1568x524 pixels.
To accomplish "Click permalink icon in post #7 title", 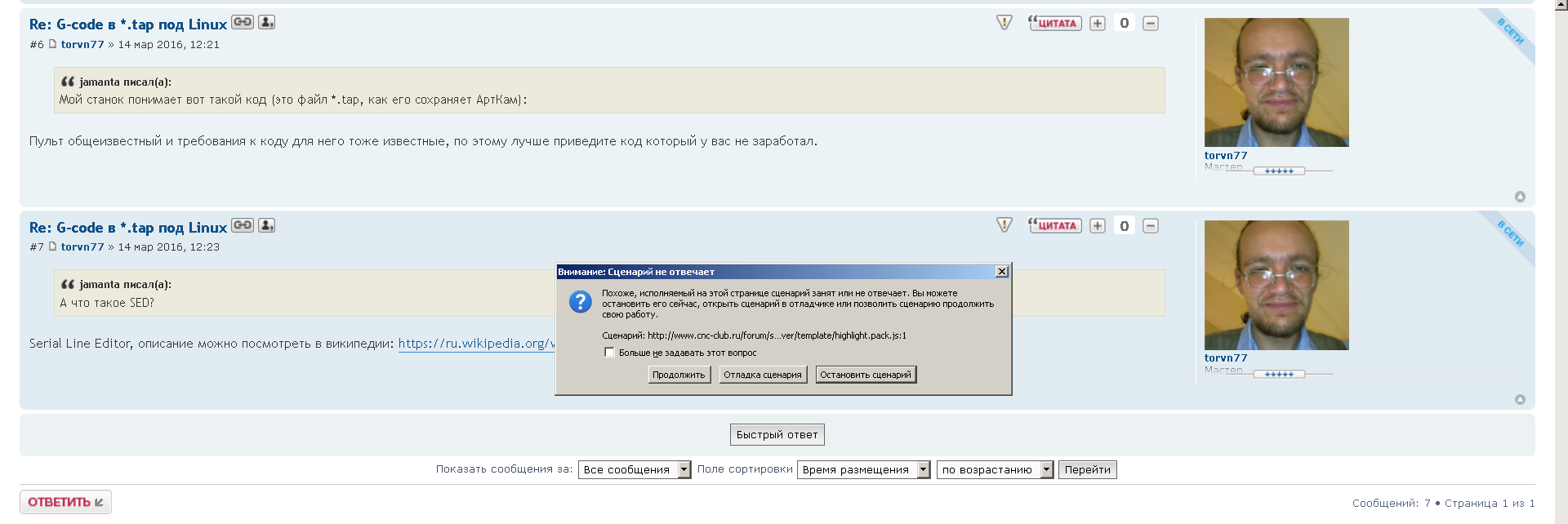I will [243, 225].
